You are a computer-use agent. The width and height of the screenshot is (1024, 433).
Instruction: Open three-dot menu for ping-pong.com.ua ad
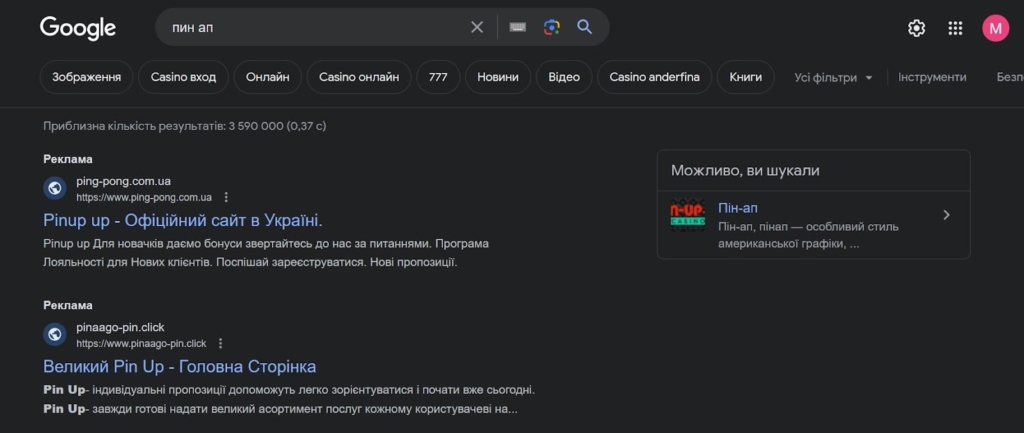(x=226, y=197)
